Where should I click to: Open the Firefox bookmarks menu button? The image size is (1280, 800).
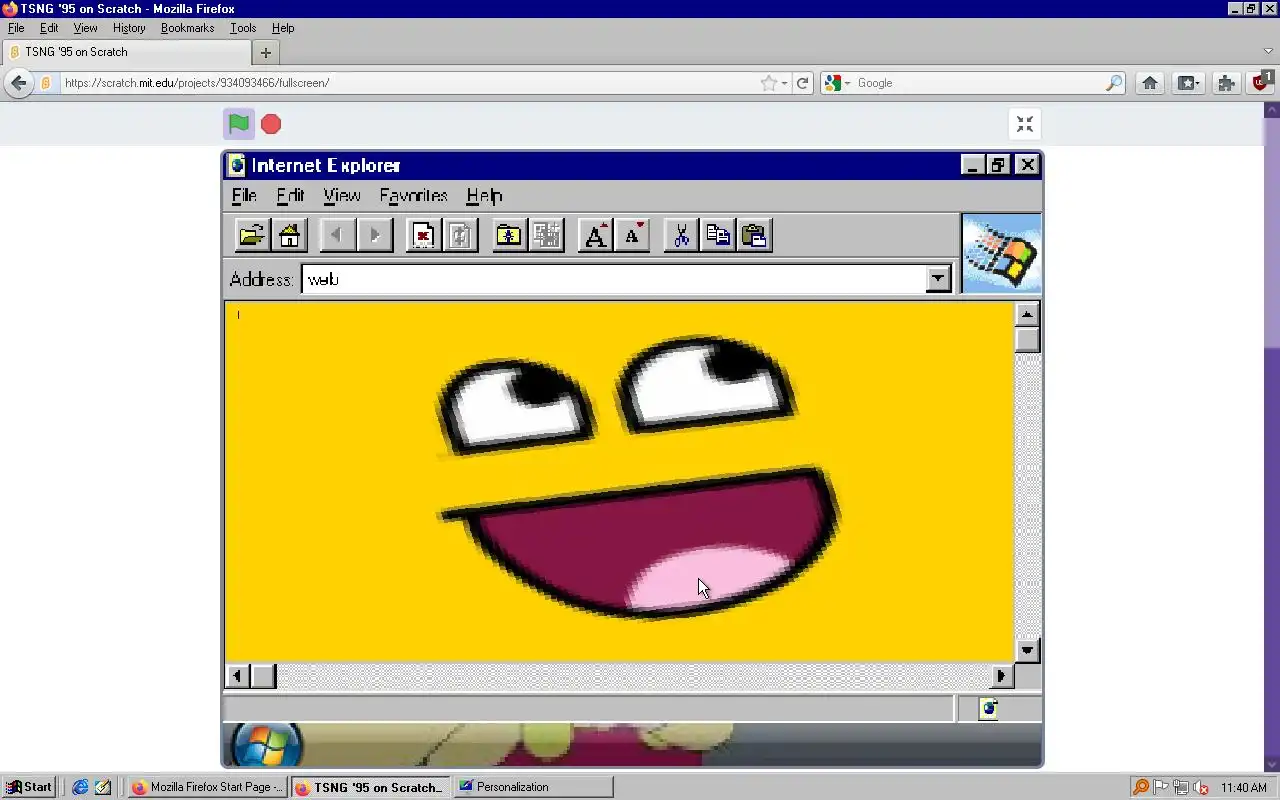coord(1188,83)
